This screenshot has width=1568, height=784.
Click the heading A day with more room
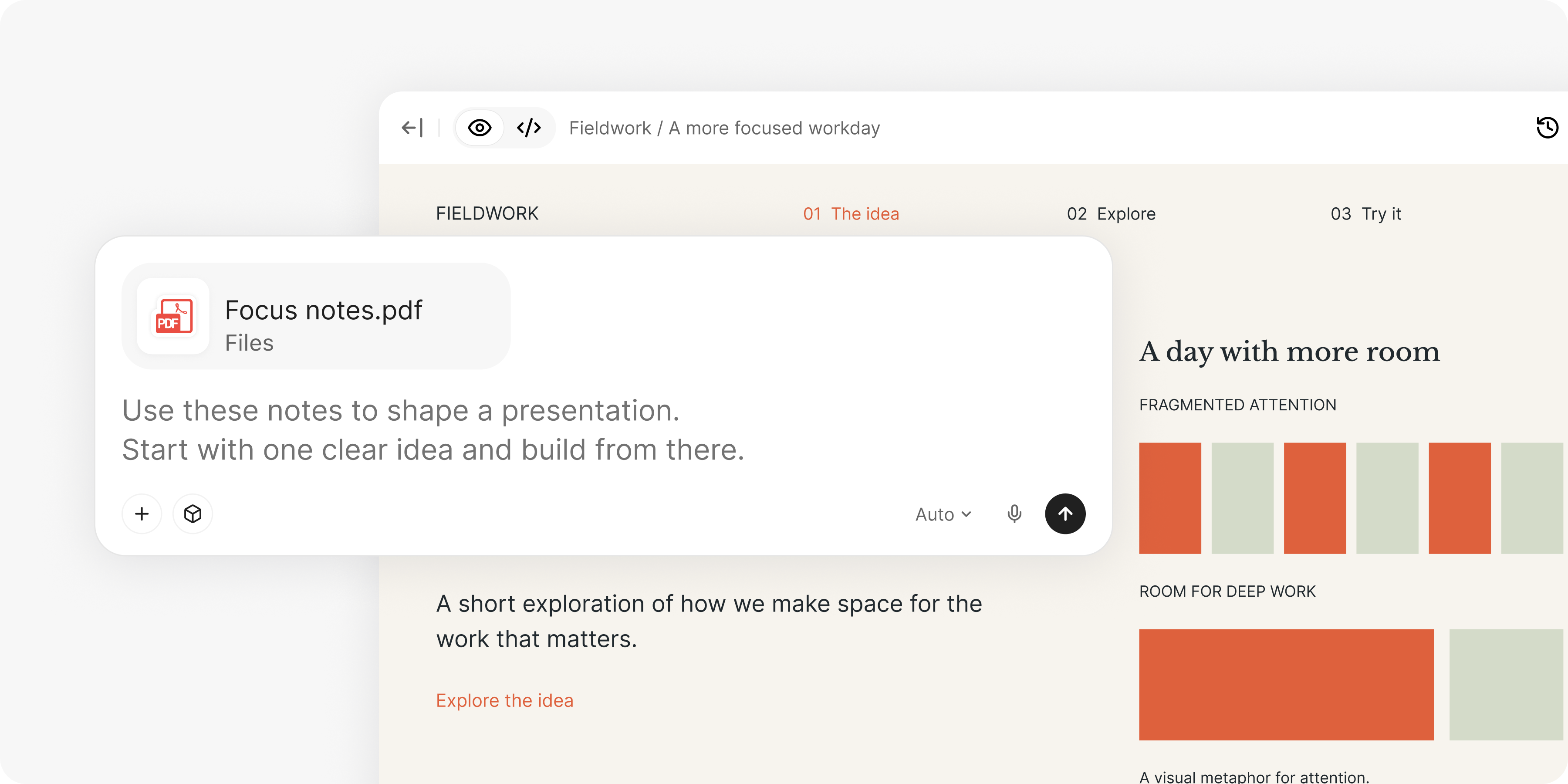pyautogui.click(x=1289, y=352)
